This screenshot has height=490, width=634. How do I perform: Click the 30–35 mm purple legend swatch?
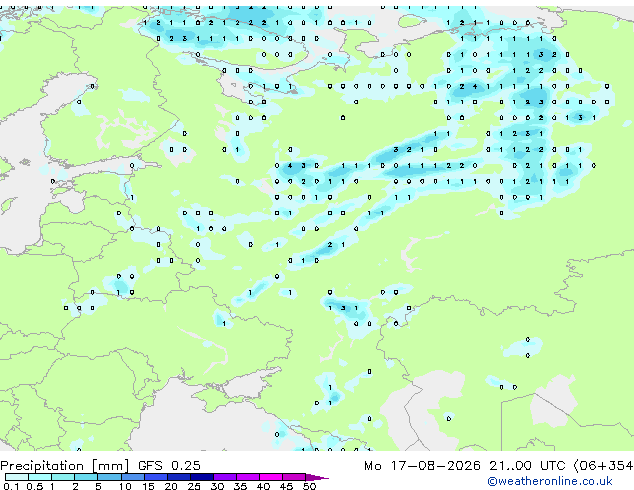tap(224, 477)
